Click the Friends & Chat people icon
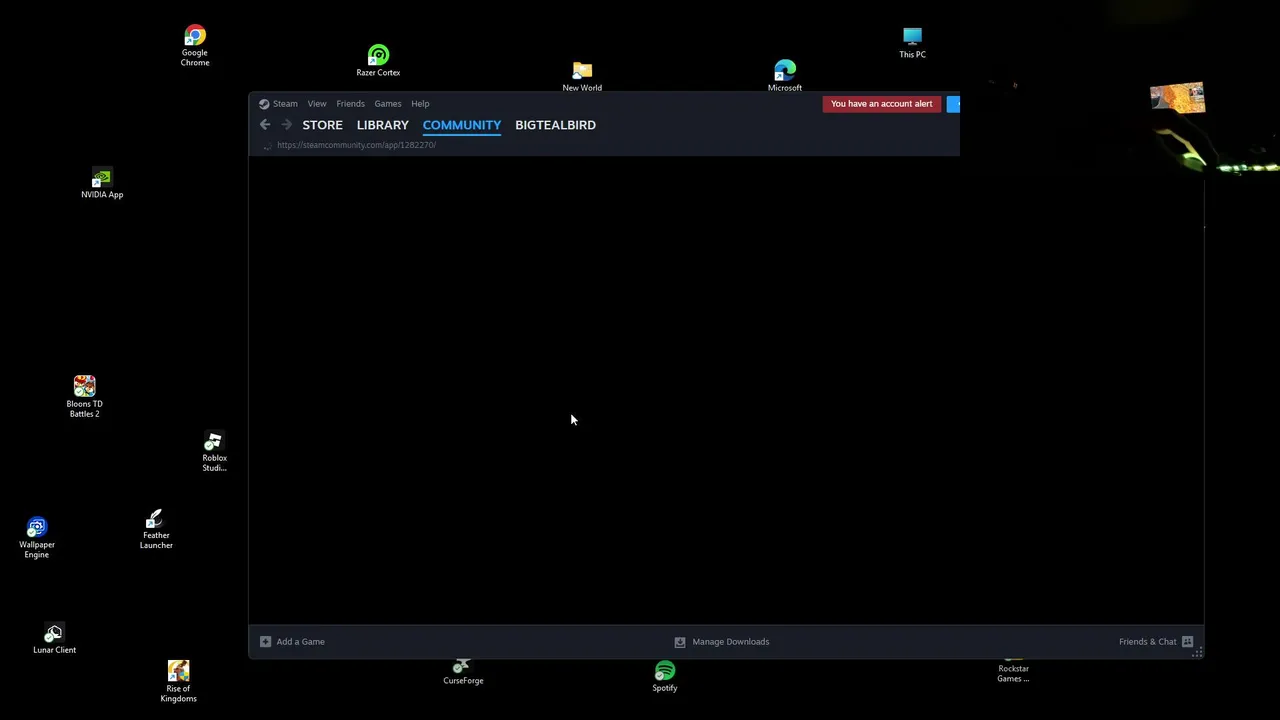The height and width of the screenshot is (720, 1280). pos(1187,642)
